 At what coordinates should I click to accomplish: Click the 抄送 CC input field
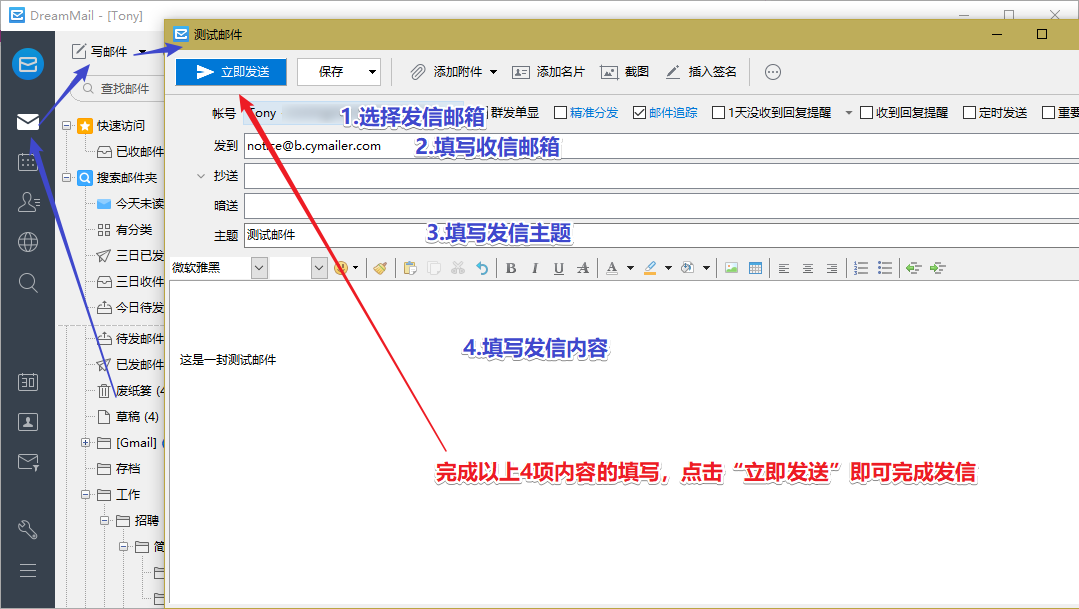(x=661, y=176)
